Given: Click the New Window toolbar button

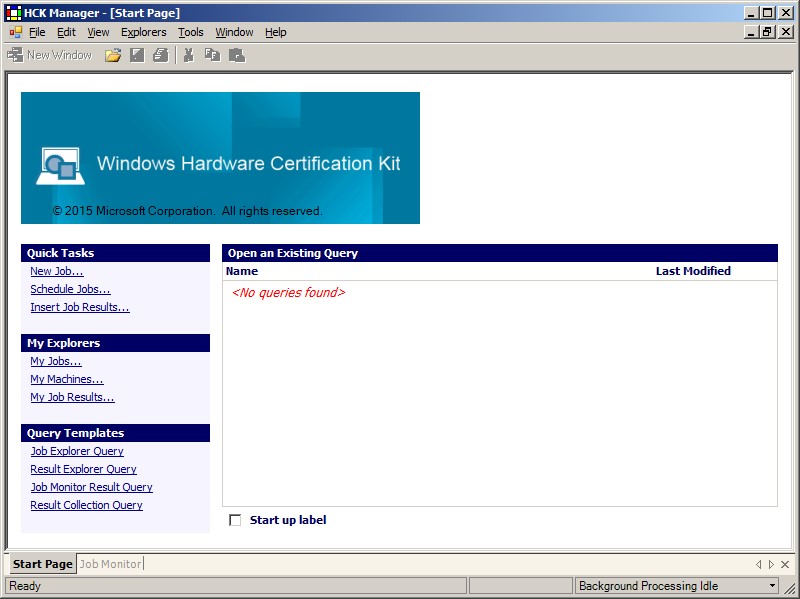Looking at the screenshot, I should point(49,55).
